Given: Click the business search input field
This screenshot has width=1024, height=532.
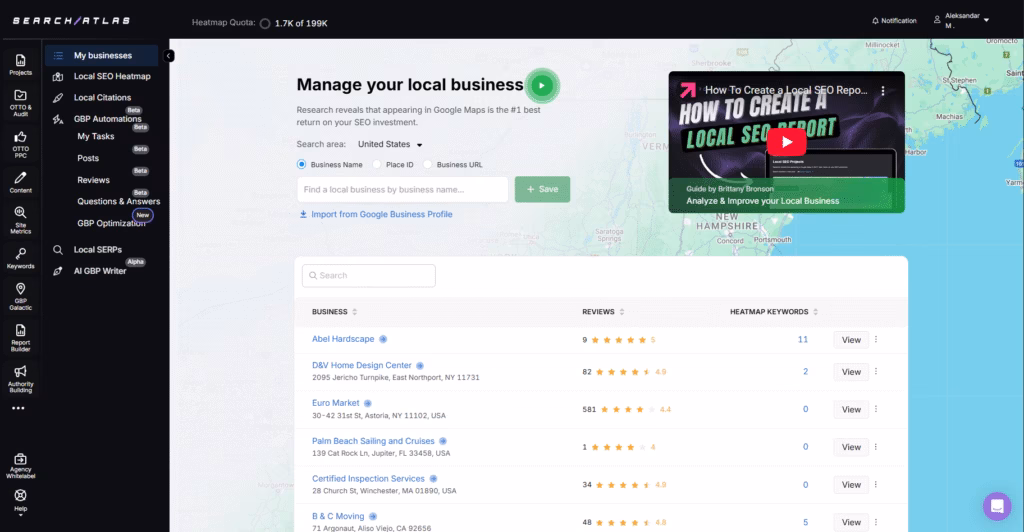Looking at the screenshot, I should pos(402,189).
